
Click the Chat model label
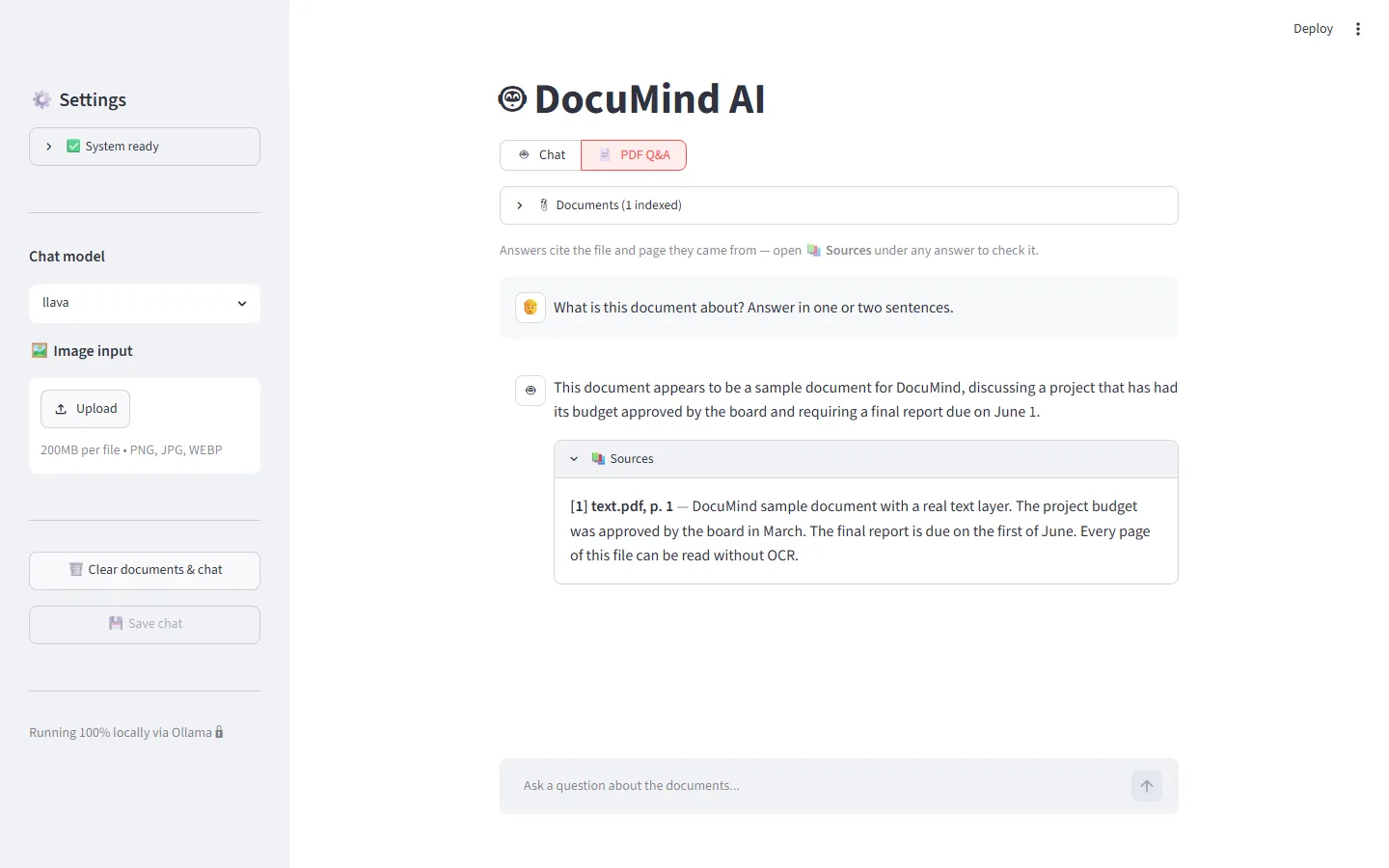(x=67, y=257)
